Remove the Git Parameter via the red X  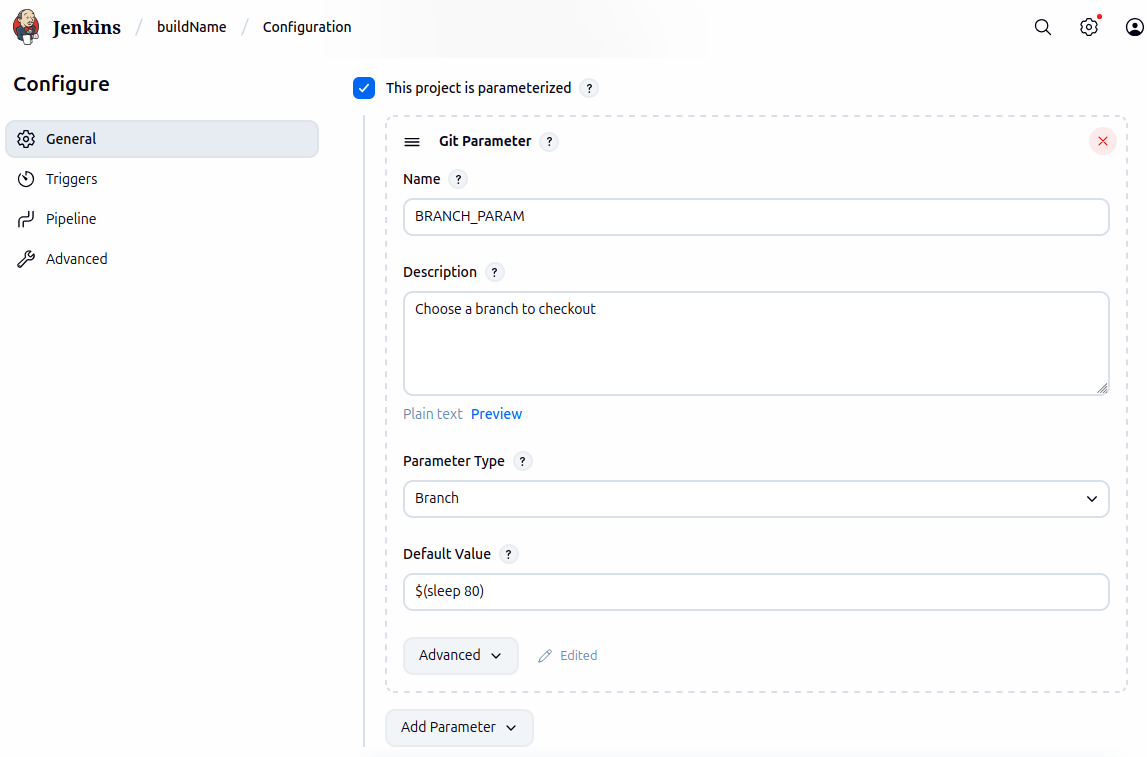[x=1102, y=141]
